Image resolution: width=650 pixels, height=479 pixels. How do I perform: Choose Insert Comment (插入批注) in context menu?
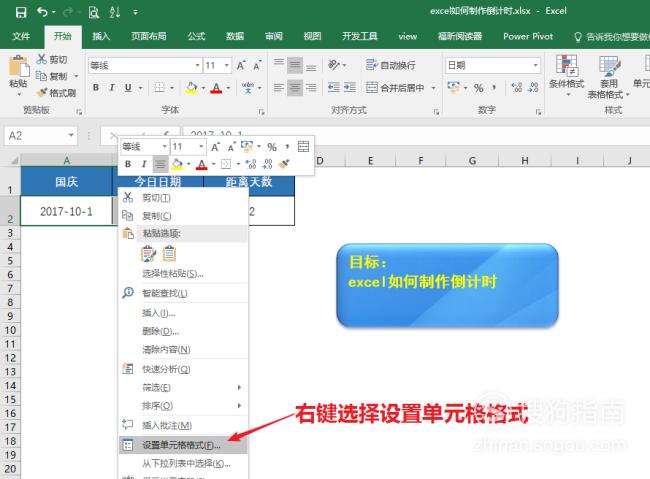[183, 426]
